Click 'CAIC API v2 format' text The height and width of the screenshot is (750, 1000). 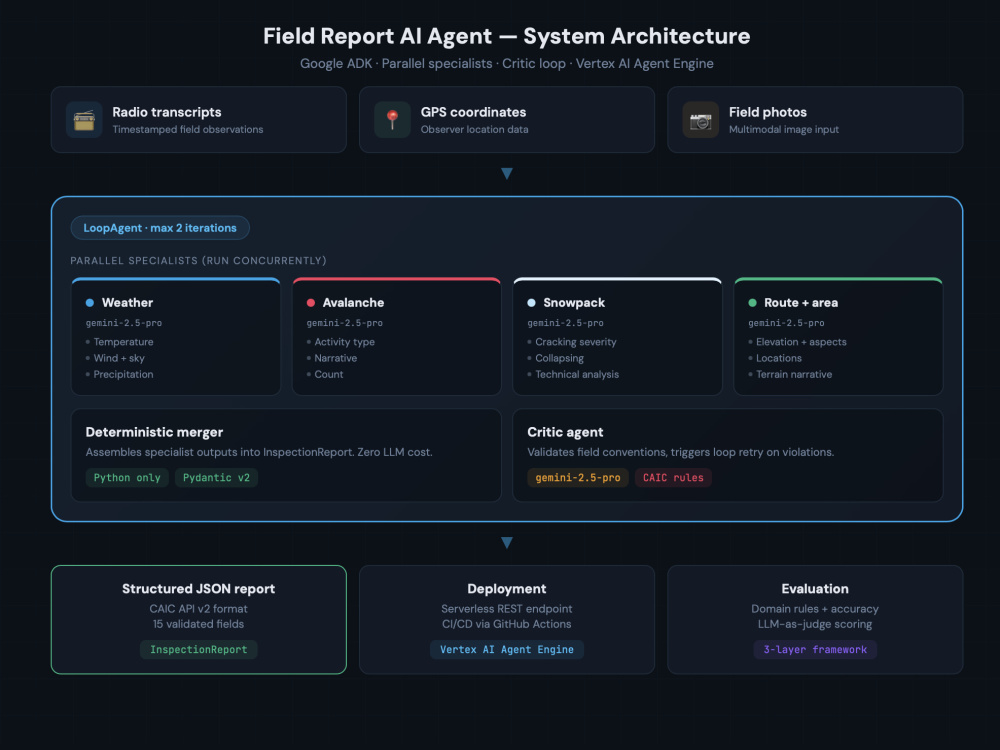point(198,609)
